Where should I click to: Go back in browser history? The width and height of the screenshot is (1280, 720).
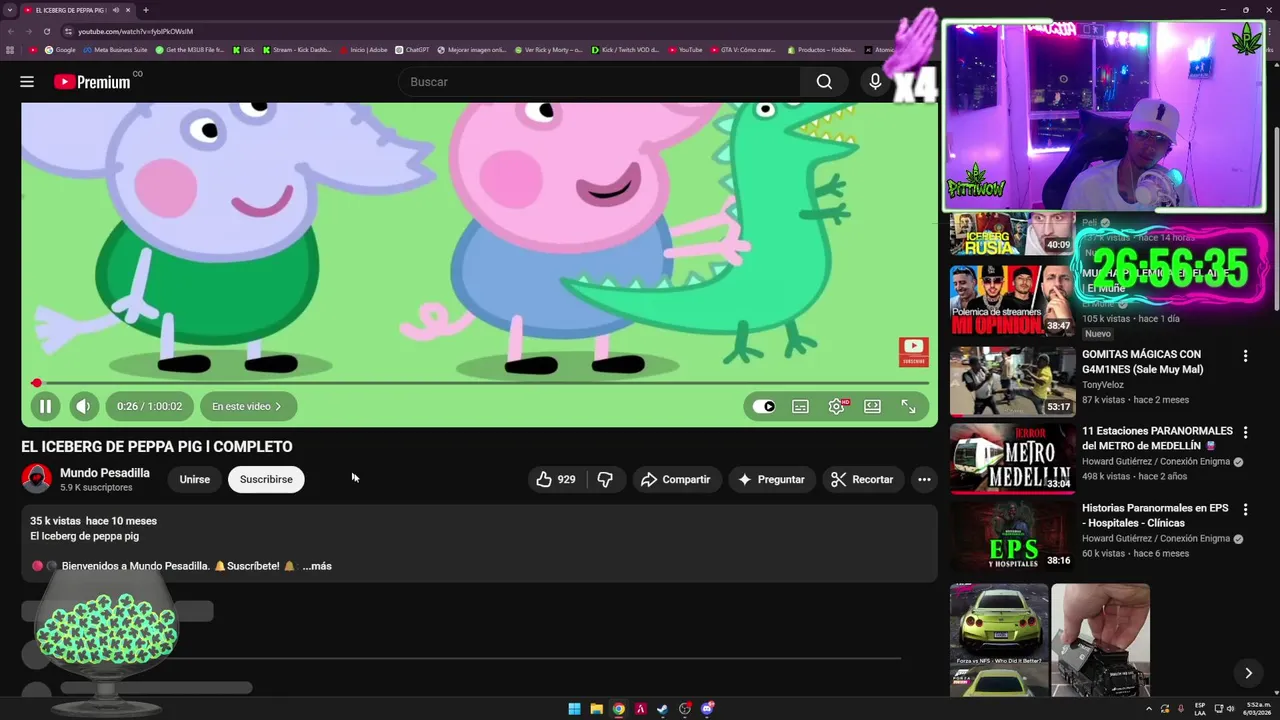(10, 31)
